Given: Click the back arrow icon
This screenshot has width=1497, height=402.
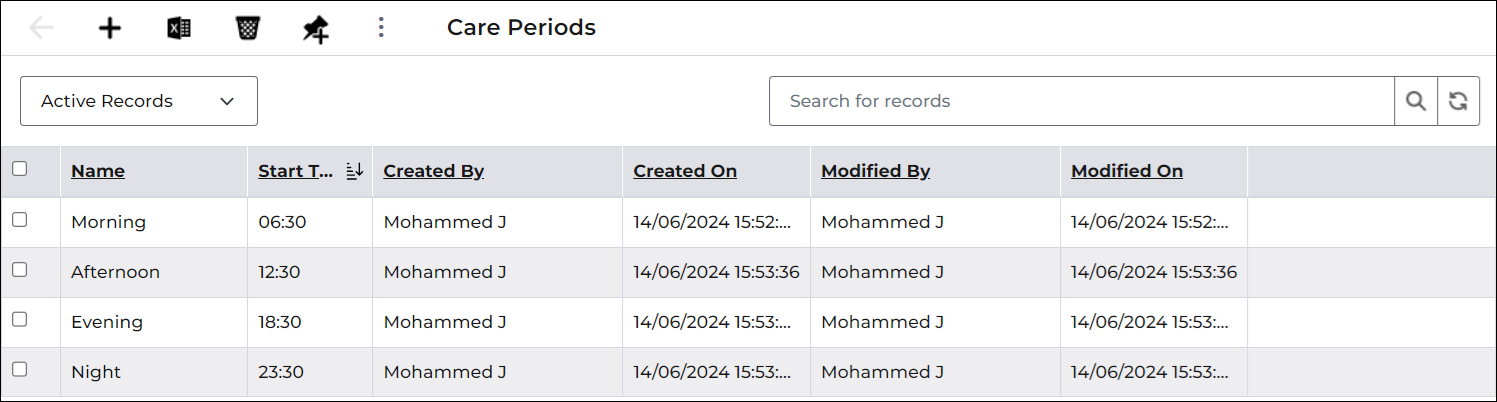Looking at the screenshot, I should click(x=41, y=28).
